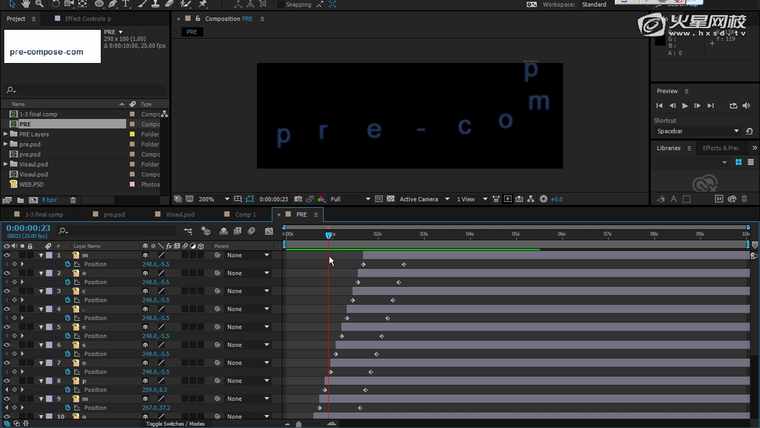
Task: Click Toggle Switches / Modes button
Action: tap(175, 423)
